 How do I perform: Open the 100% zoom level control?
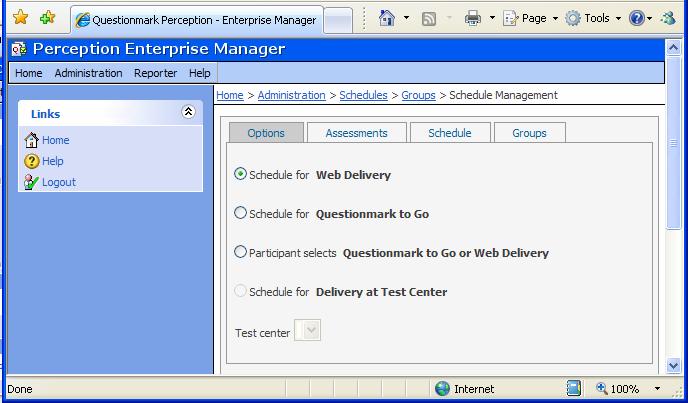[627, 389]
